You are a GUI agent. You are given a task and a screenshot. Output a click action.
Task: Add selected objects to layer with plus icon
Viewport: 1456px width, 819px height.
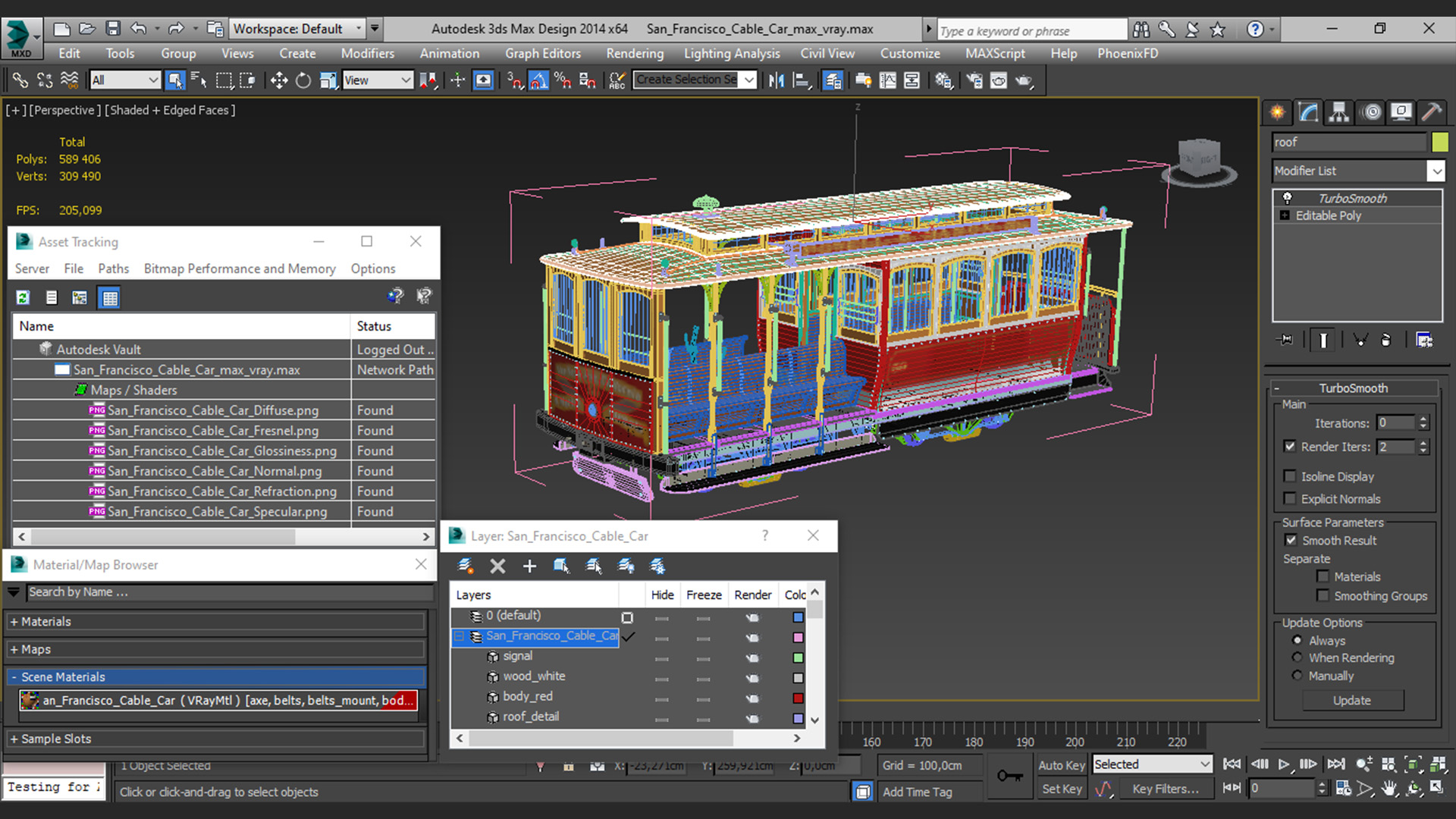pyautogui.click(x=529, y=566)
